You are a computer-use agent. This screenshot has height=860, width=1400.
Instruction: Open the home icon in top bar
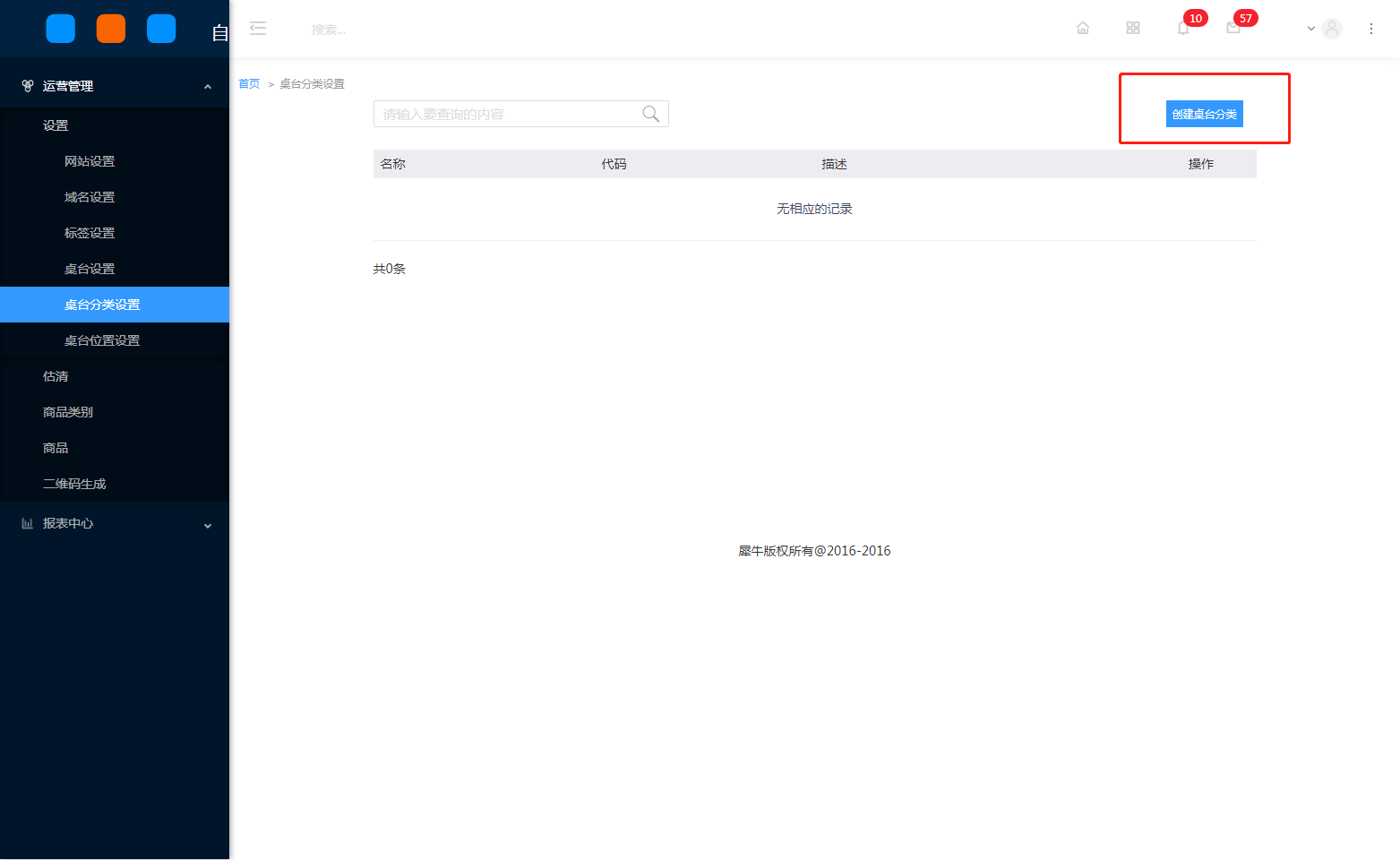pyautogui.click(x=1083, y=28)
